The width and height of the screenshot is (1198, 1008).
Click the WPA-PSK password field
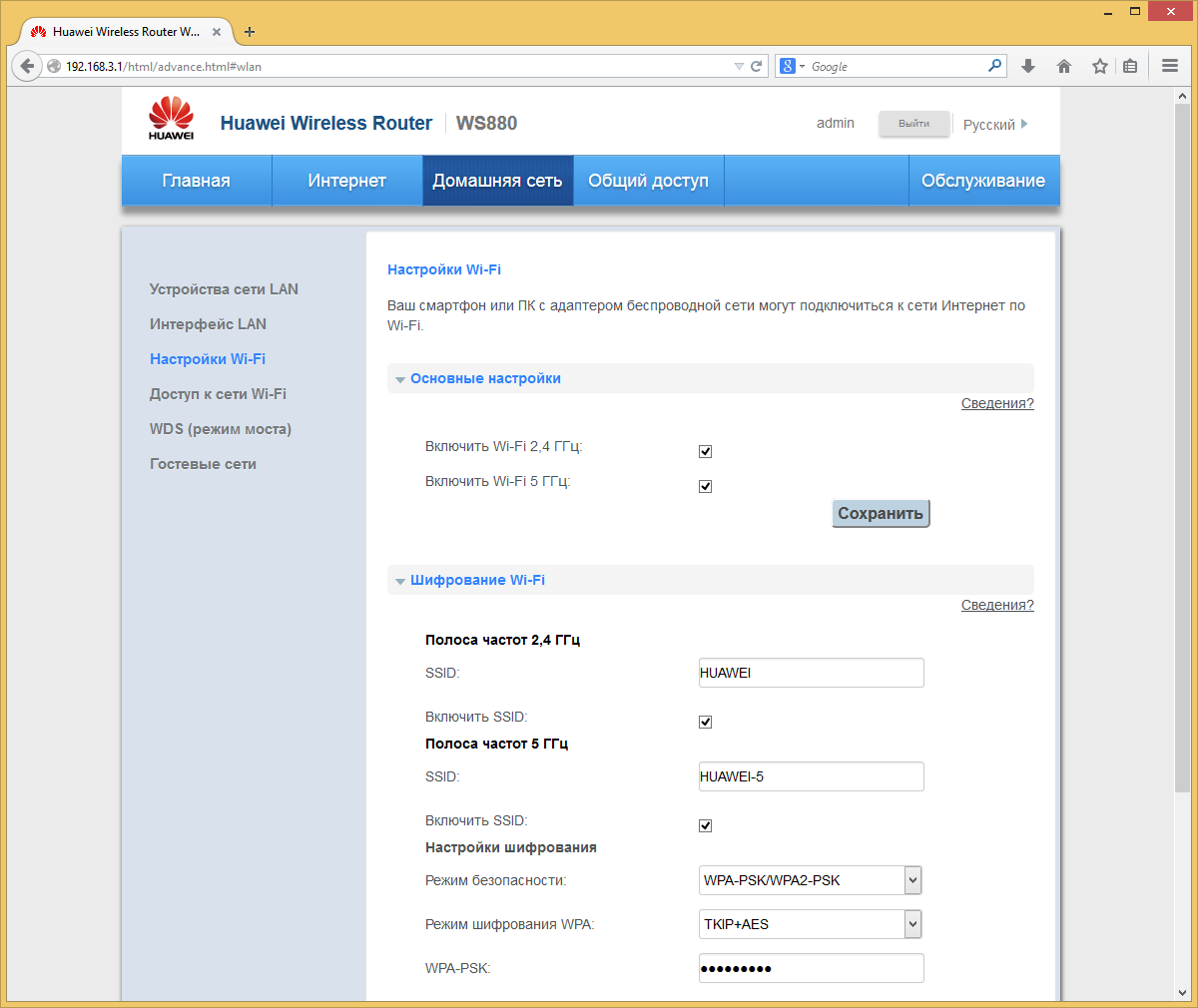click(x=812, y=968)
